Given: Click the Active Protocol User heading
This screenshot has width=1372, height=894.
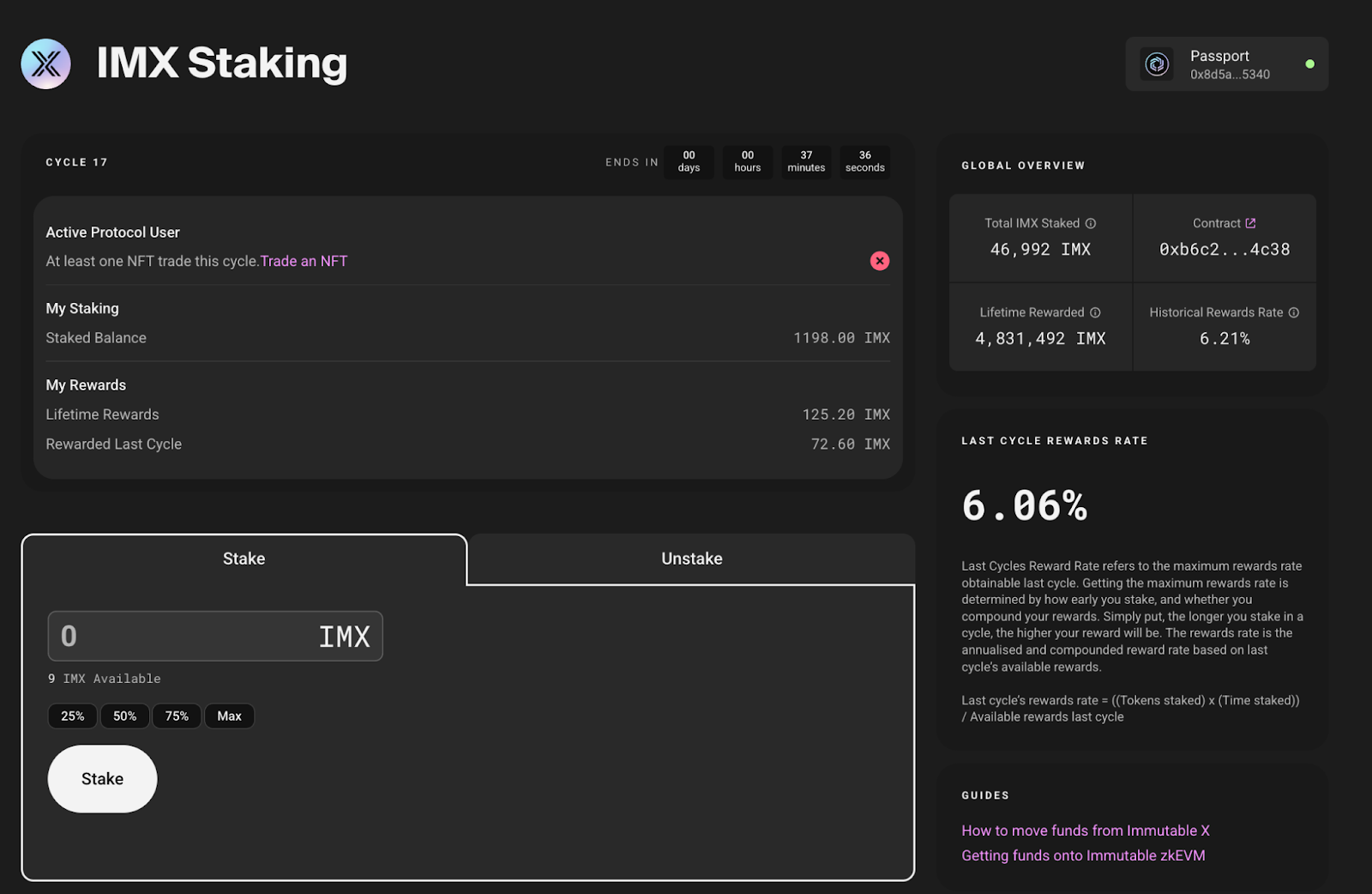Looking at the screenshot, I should [112, 233].
